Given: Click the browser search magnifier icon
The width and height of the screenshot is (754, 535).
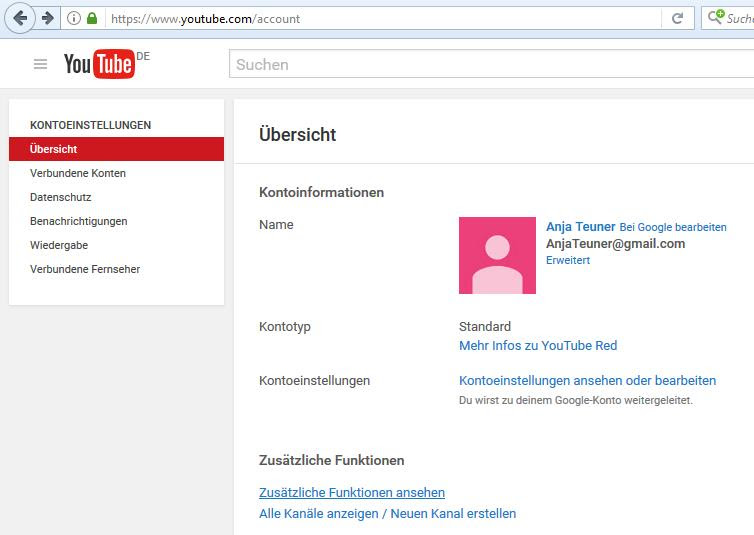Looking at the screenshot, I should [x=715, y=17].
